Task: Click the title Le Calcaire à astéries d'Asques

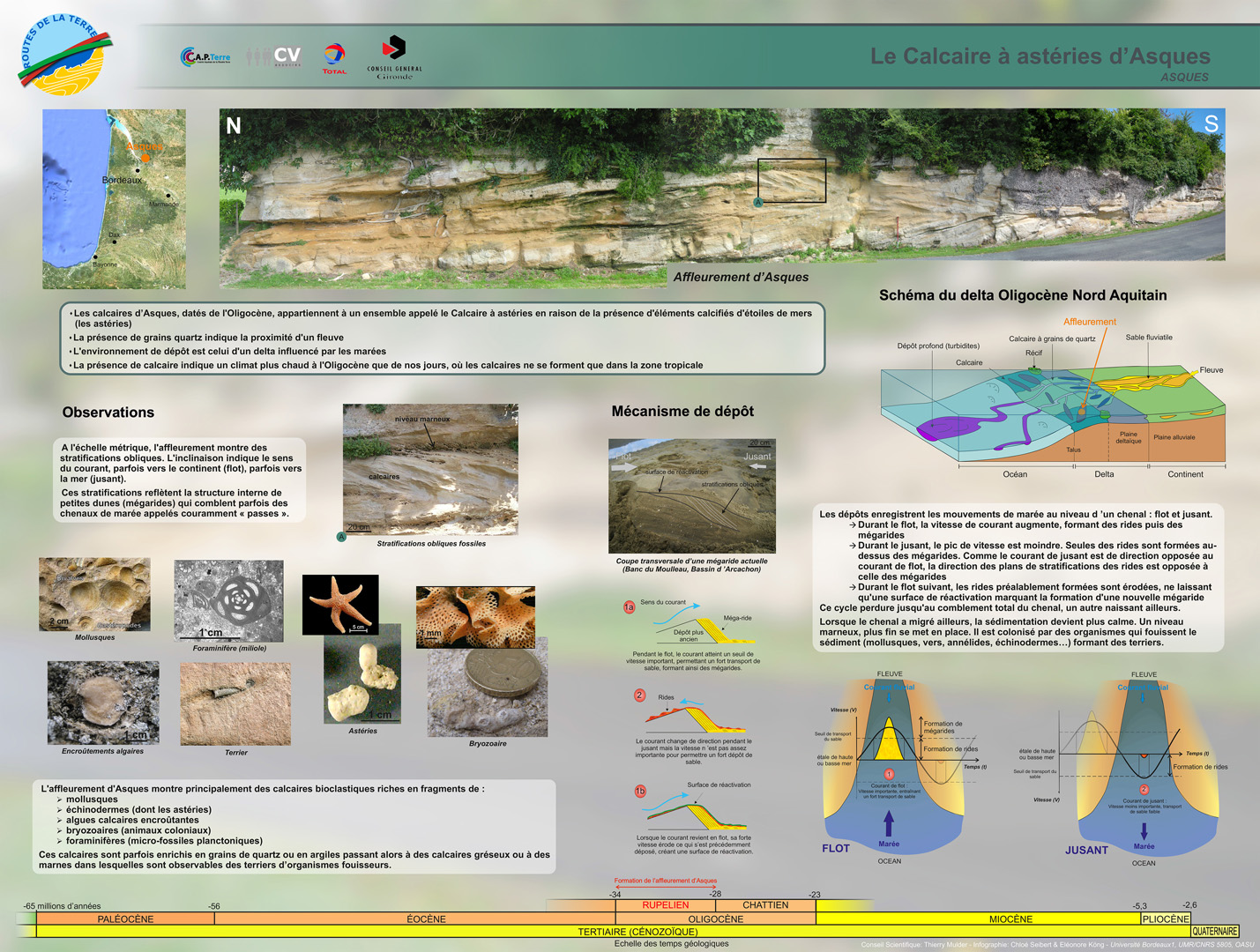Action: (x=1040, y=56)
